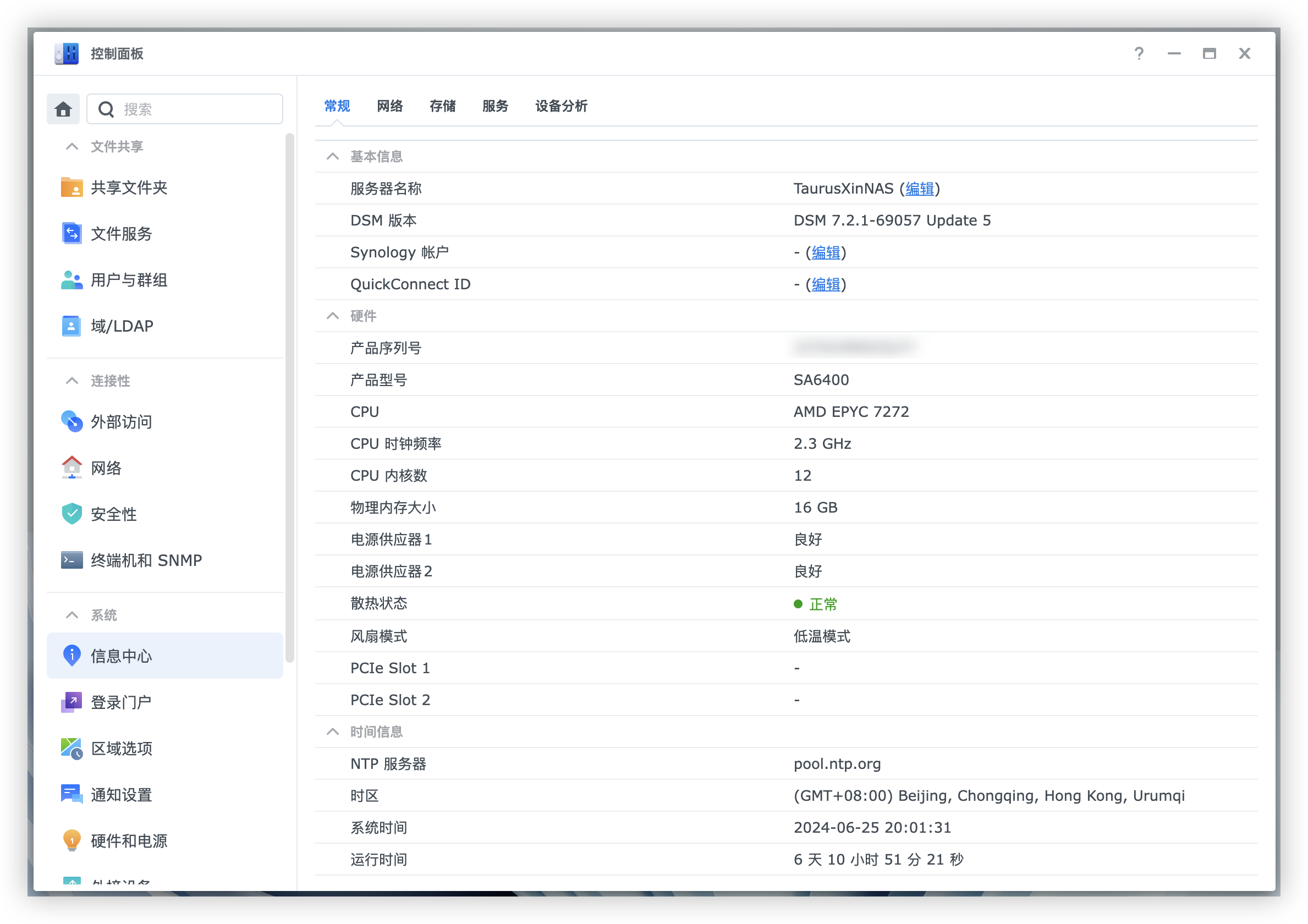Image resolution: width=1308 pixels, height=924 pixels.
Task: Click the 低温模式 fan mode value
Action: 822,636
